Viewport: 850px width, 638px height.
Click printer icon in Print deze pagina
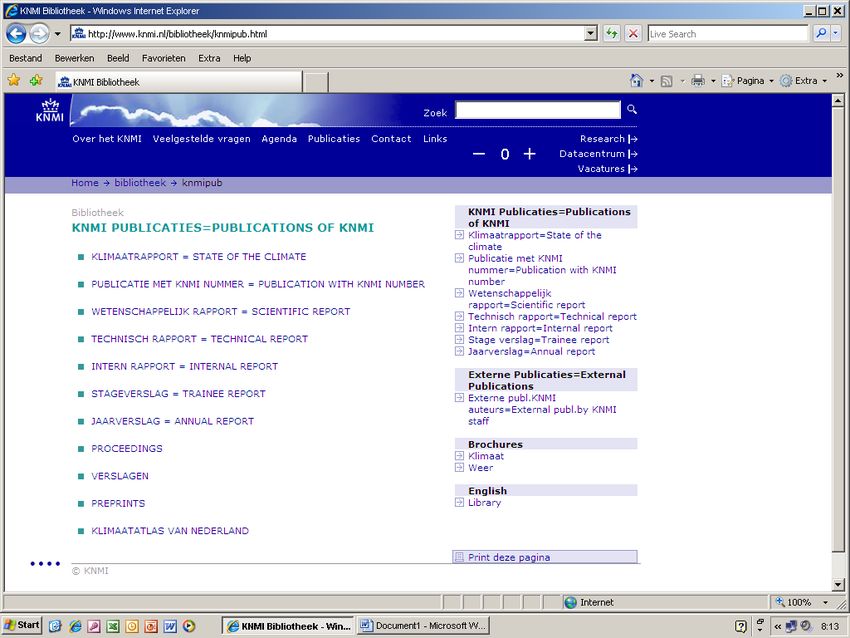459,557
